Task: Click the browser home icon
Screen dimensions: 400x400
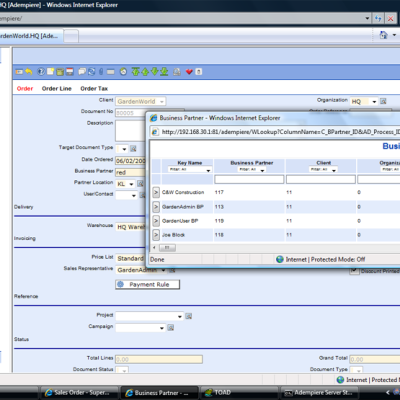Action: click(384, 35)
